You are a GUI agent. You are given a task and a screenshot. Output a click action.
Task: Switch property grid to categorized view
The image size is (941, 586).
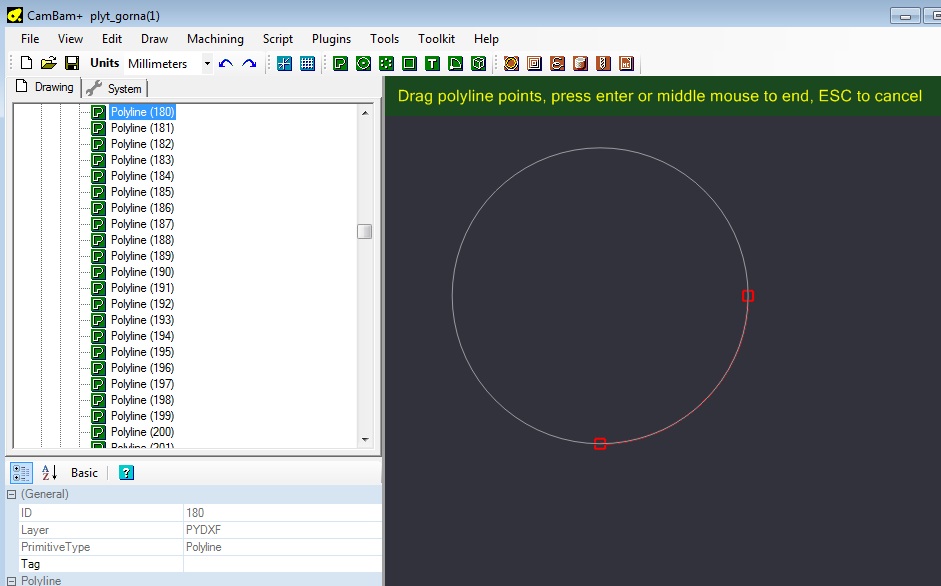22,473
